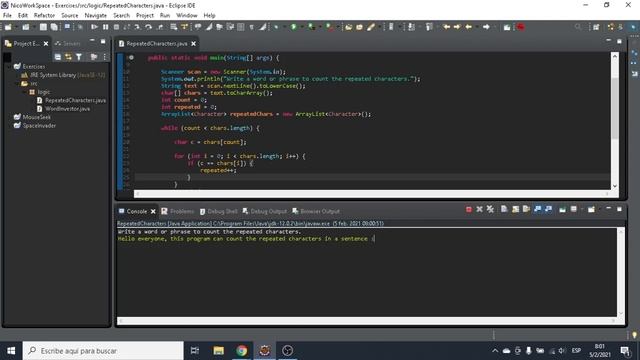Close the RepeatedCharacters.java editor tab
Image resolution: width=640 pixels, height=360 pixels.
[x=193, y=44]
